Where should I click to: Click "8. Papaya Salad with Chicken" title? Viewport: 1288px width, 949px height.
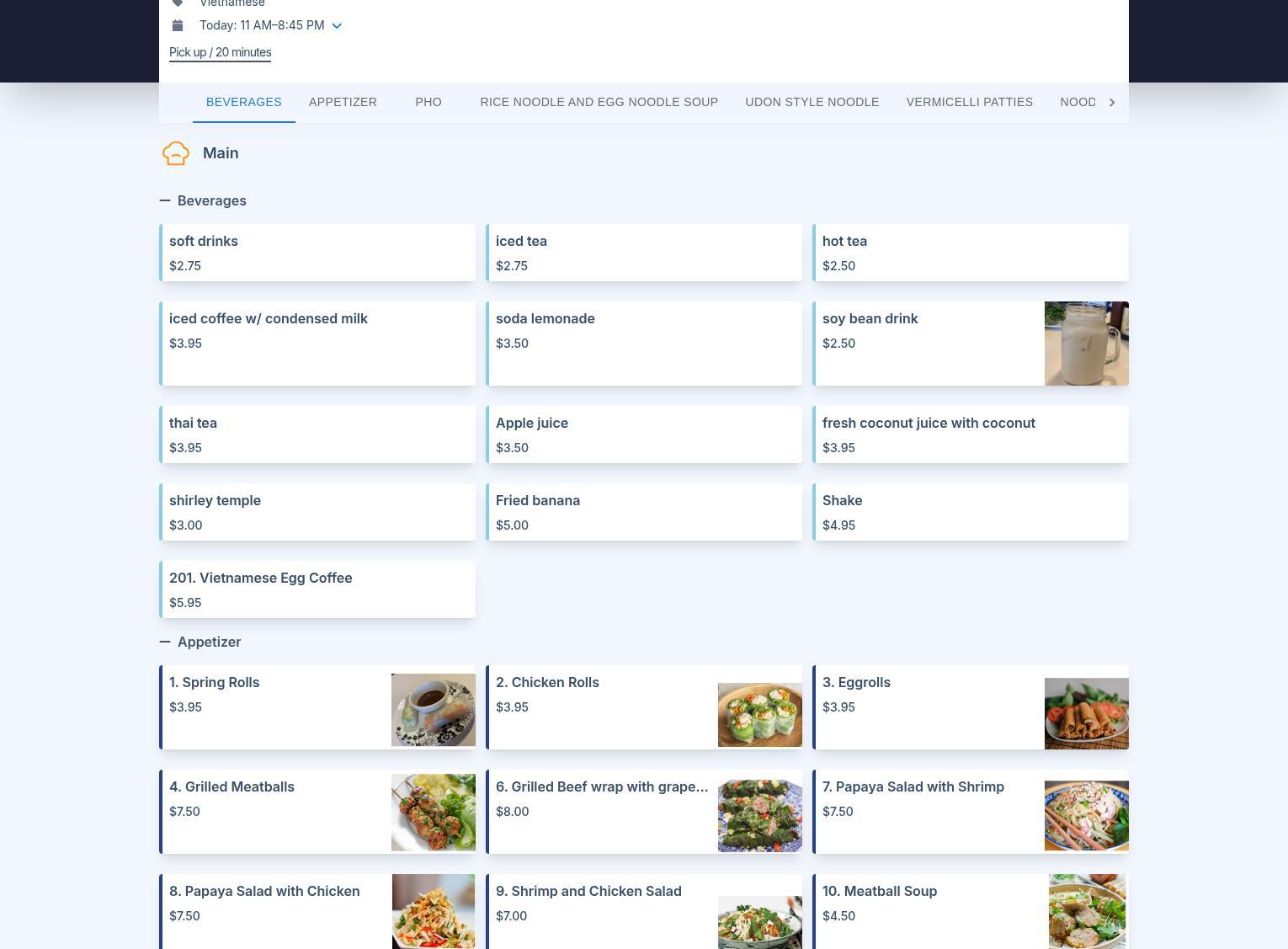264,891
